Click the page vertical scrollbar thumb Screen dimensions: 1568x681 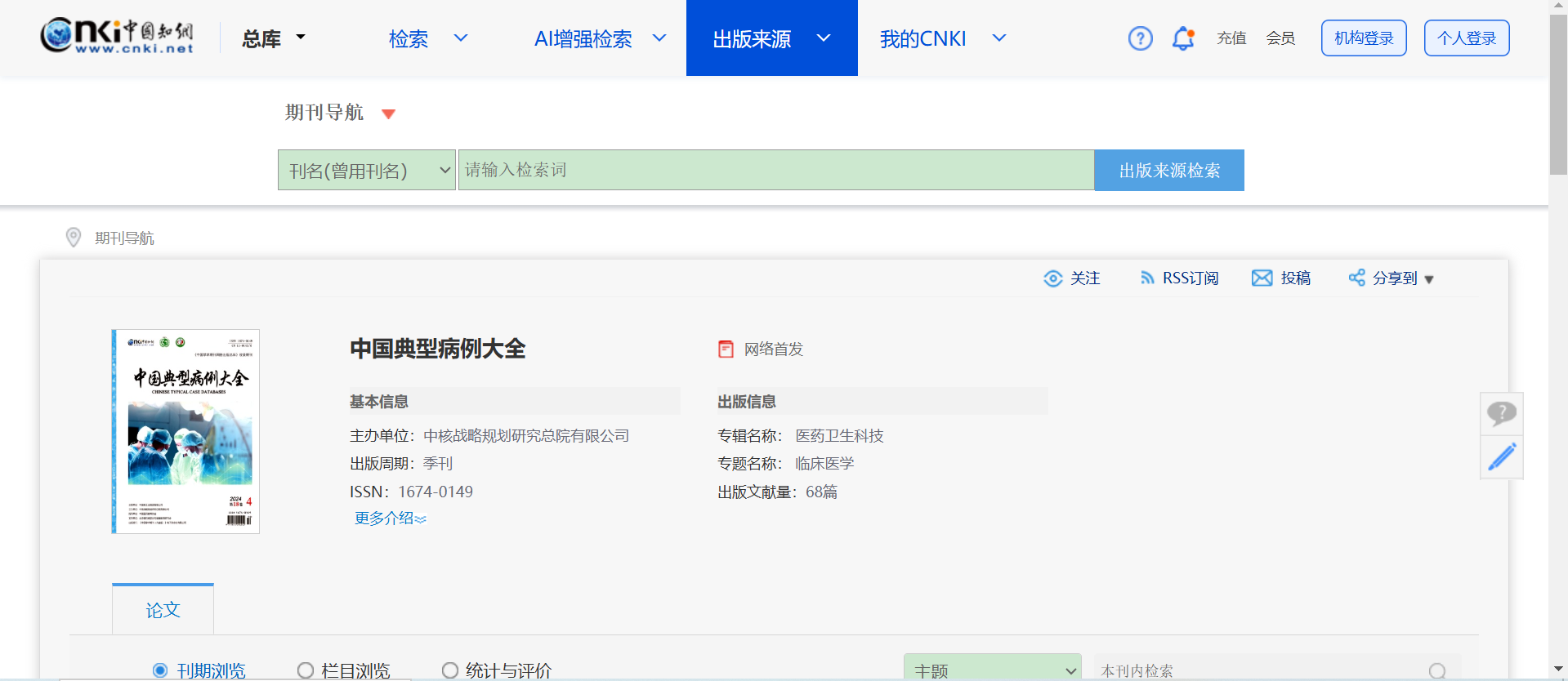point(1558,94)
